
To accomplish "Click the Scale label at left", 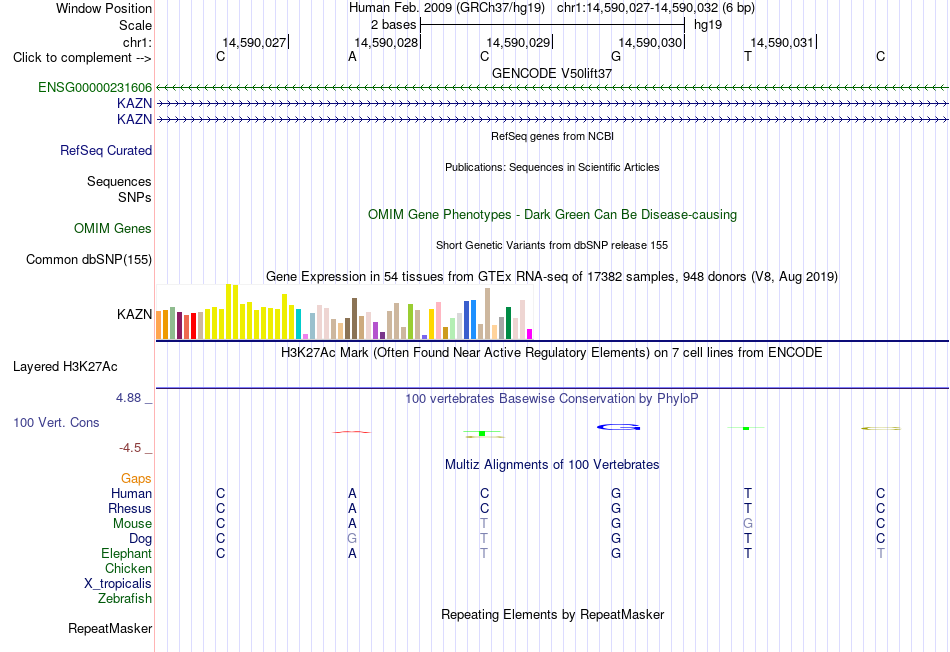I will [x=135, y=25].
